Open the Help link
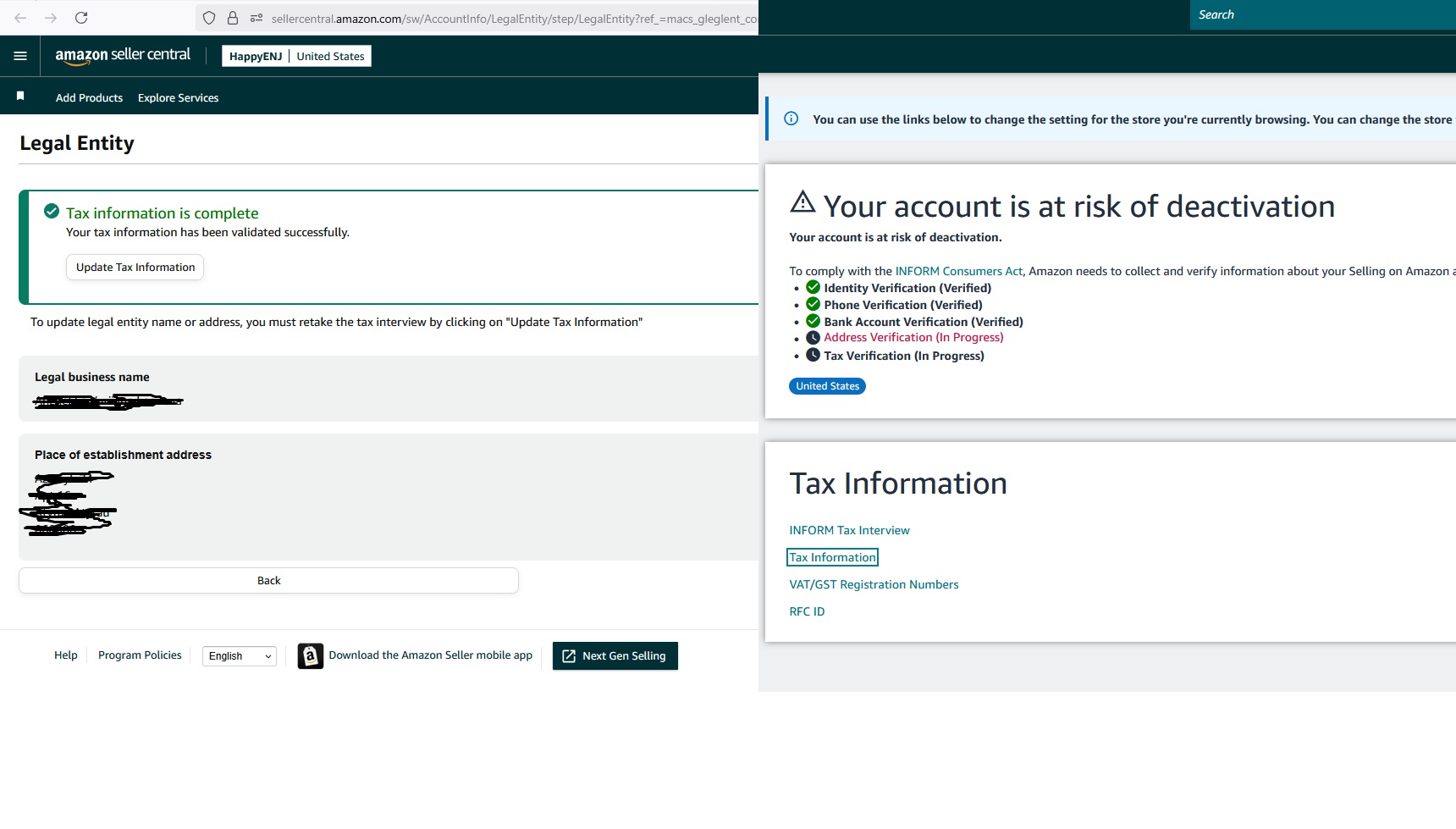 click(x=66, y=655)
